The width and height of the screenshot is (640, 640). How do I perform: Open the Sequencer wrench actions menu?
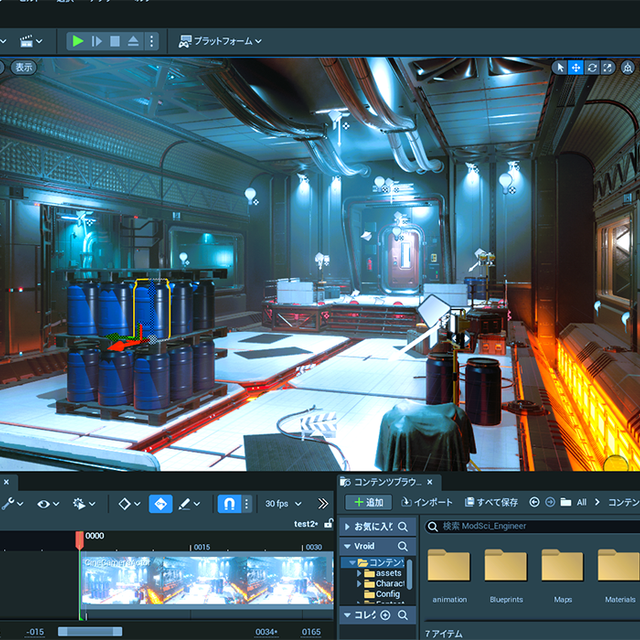7,504
